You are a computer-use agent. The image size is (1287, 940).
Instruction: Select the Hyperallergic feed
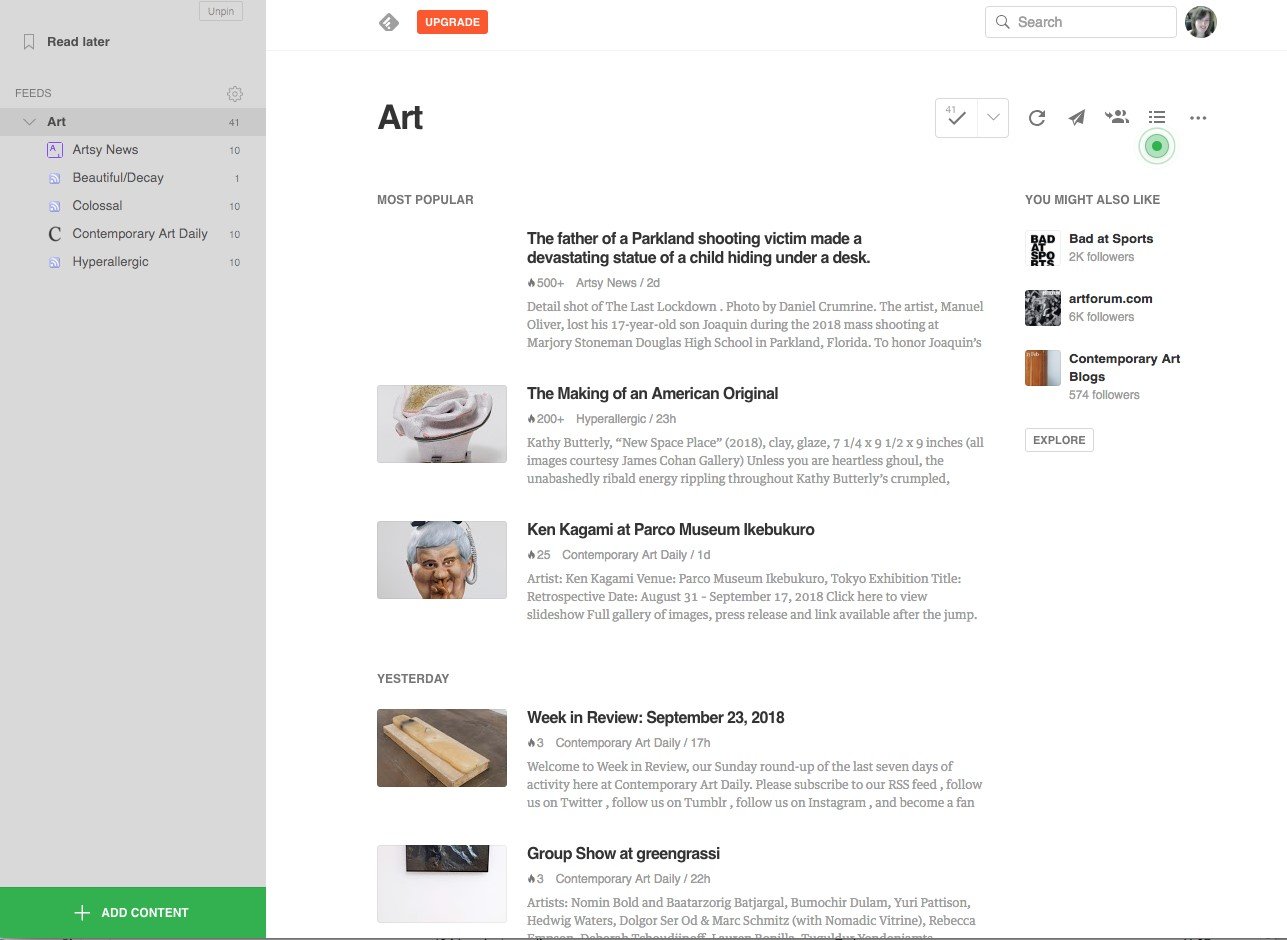pos(133,262)
